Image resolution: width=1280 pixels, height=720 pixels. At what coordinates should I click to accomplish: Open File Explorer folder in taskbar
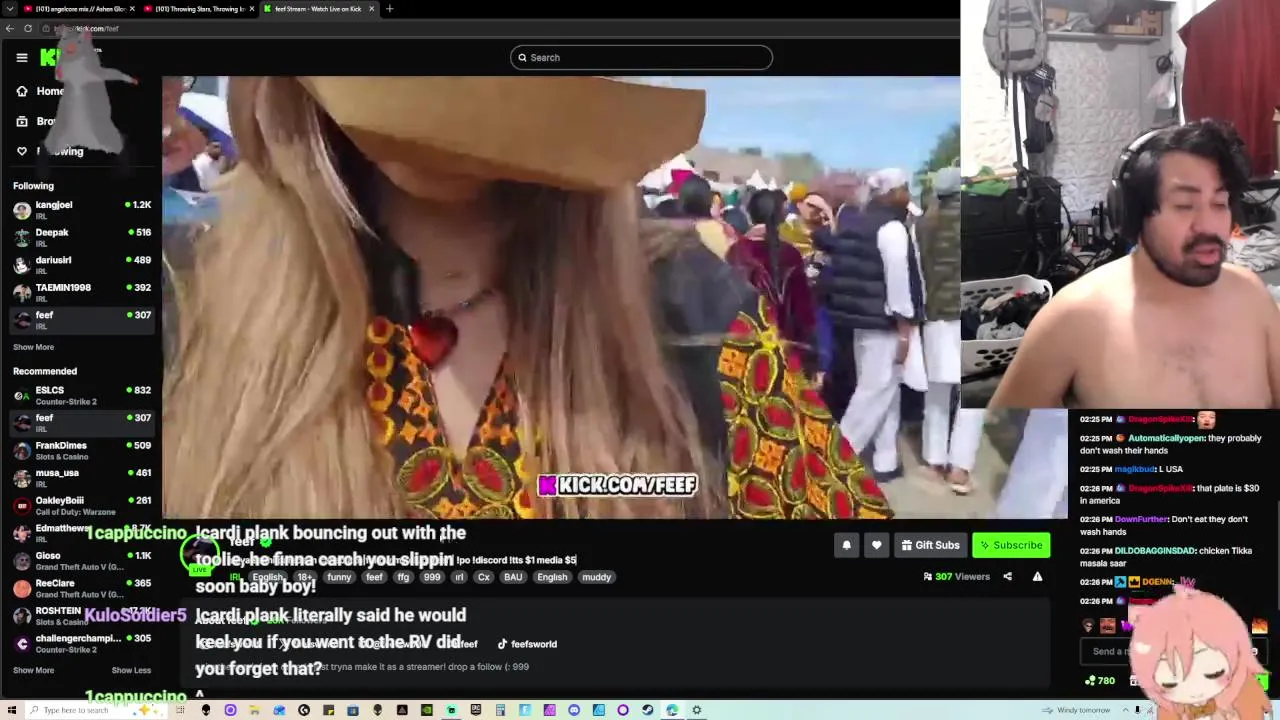[x=254, y=710]
